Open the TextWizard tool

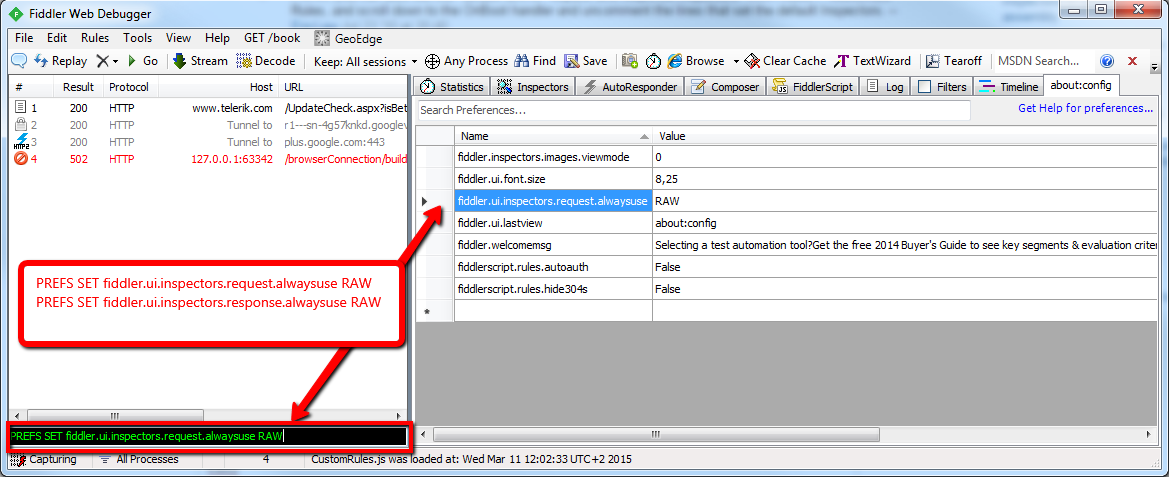873,61
